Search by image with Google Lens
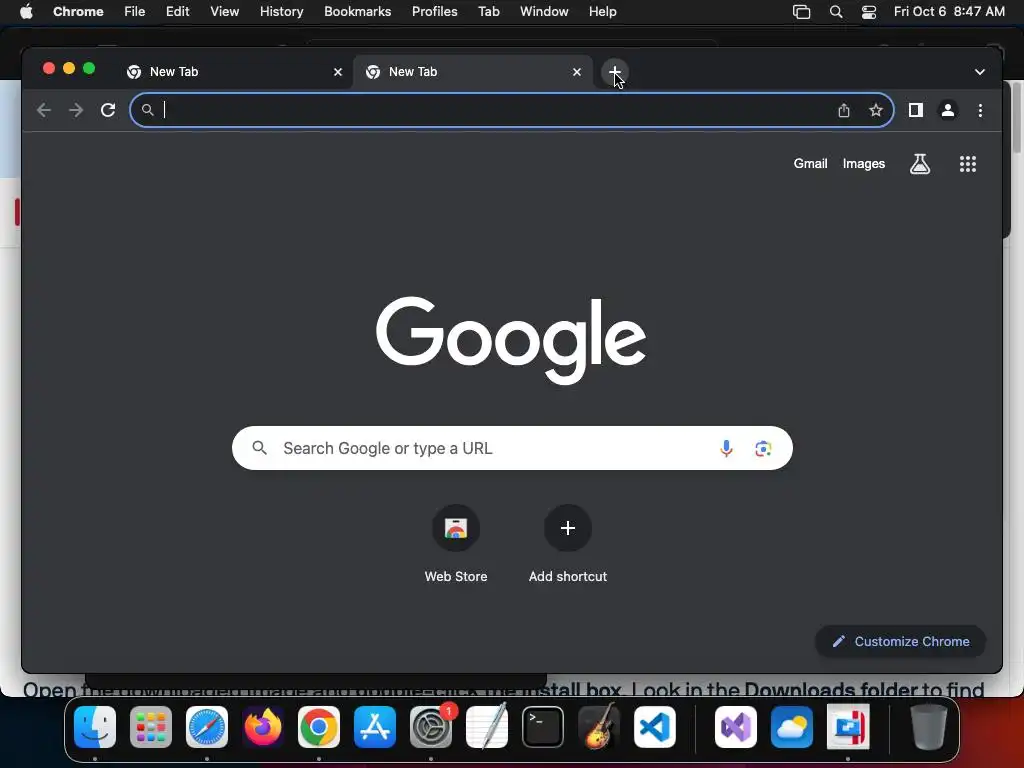Image resolution: width=1024 pixels, height=768 pixels. (x=763, y=449)
